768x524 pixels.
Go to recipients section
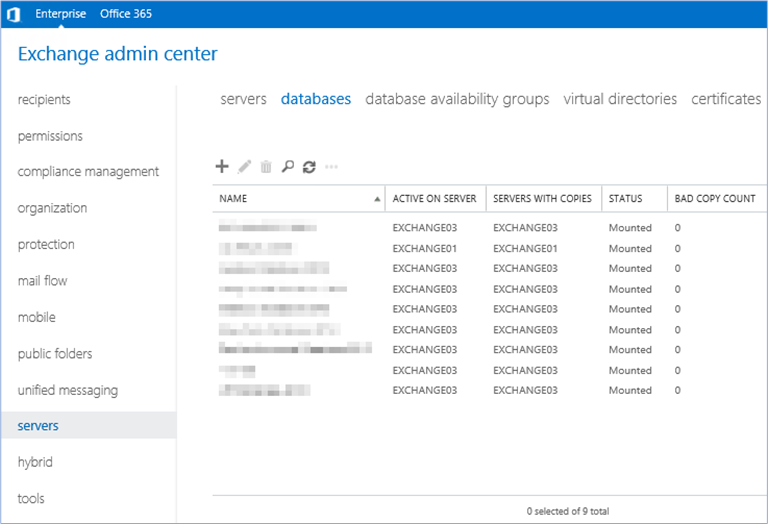point(44,99)
